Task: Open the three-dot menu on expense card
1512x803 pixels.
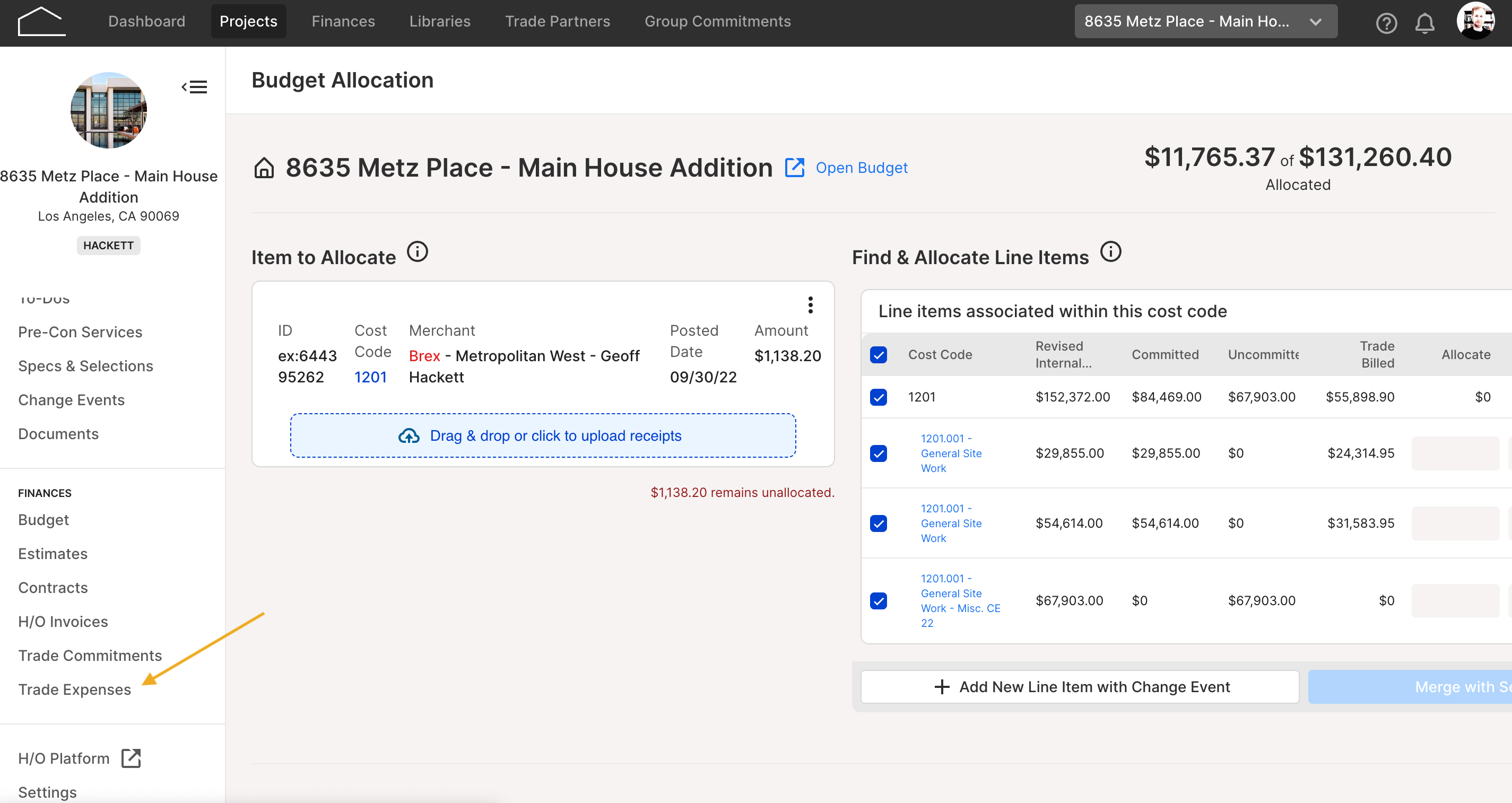Action: pyautogui.click(x=810, y=304)
